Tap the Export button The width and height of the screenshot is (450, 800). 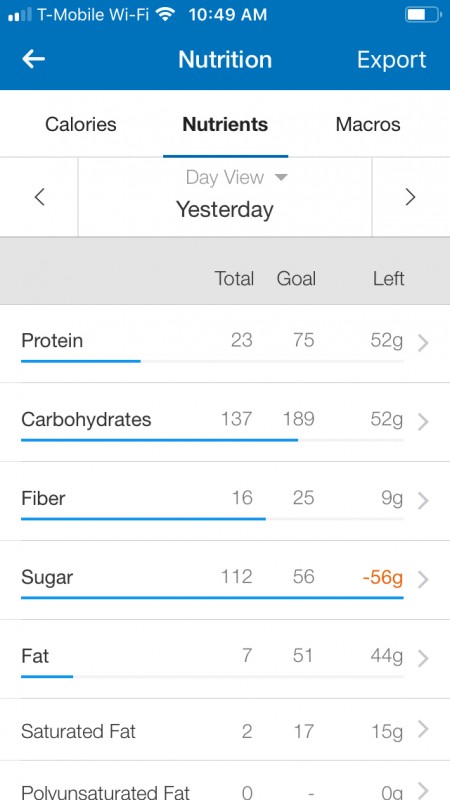[391, 60]
